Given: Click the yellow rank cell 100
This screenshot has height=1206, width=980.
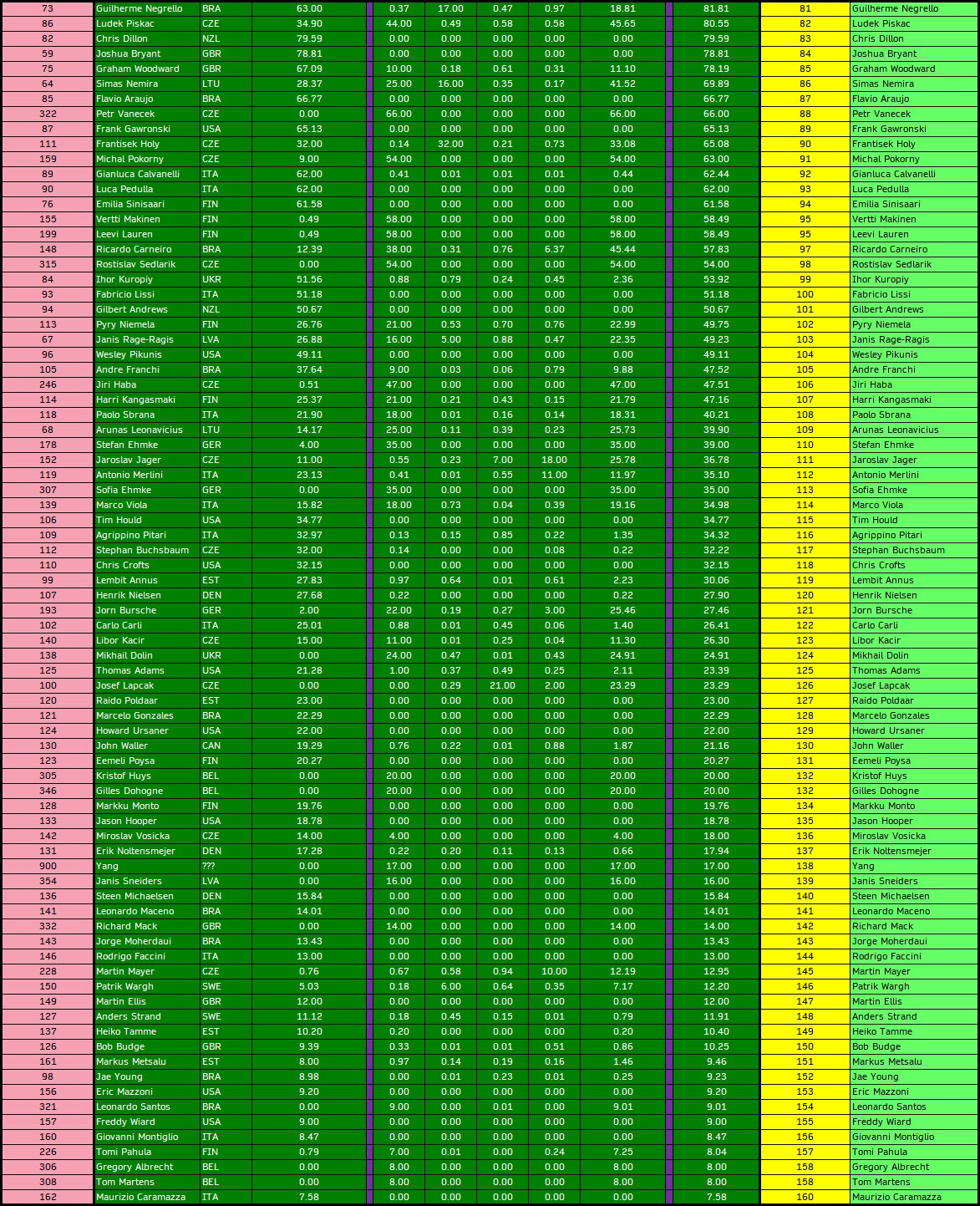Looking at the screenshot, I should coord(805,294).
